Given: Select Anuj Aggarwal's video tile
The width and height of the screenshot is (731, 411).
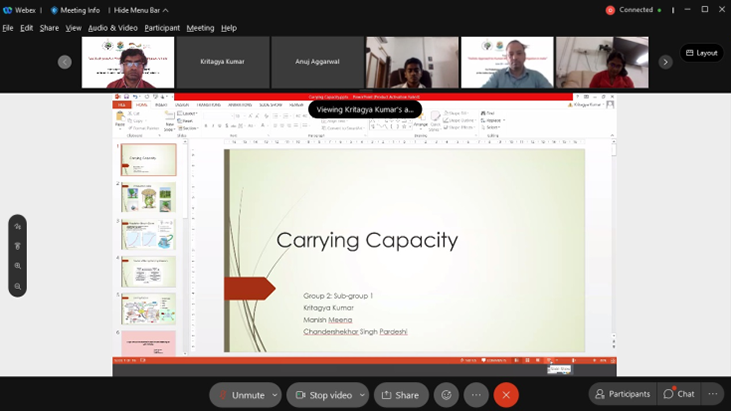Looking at the screenshot, I should [x=317, y=62].
